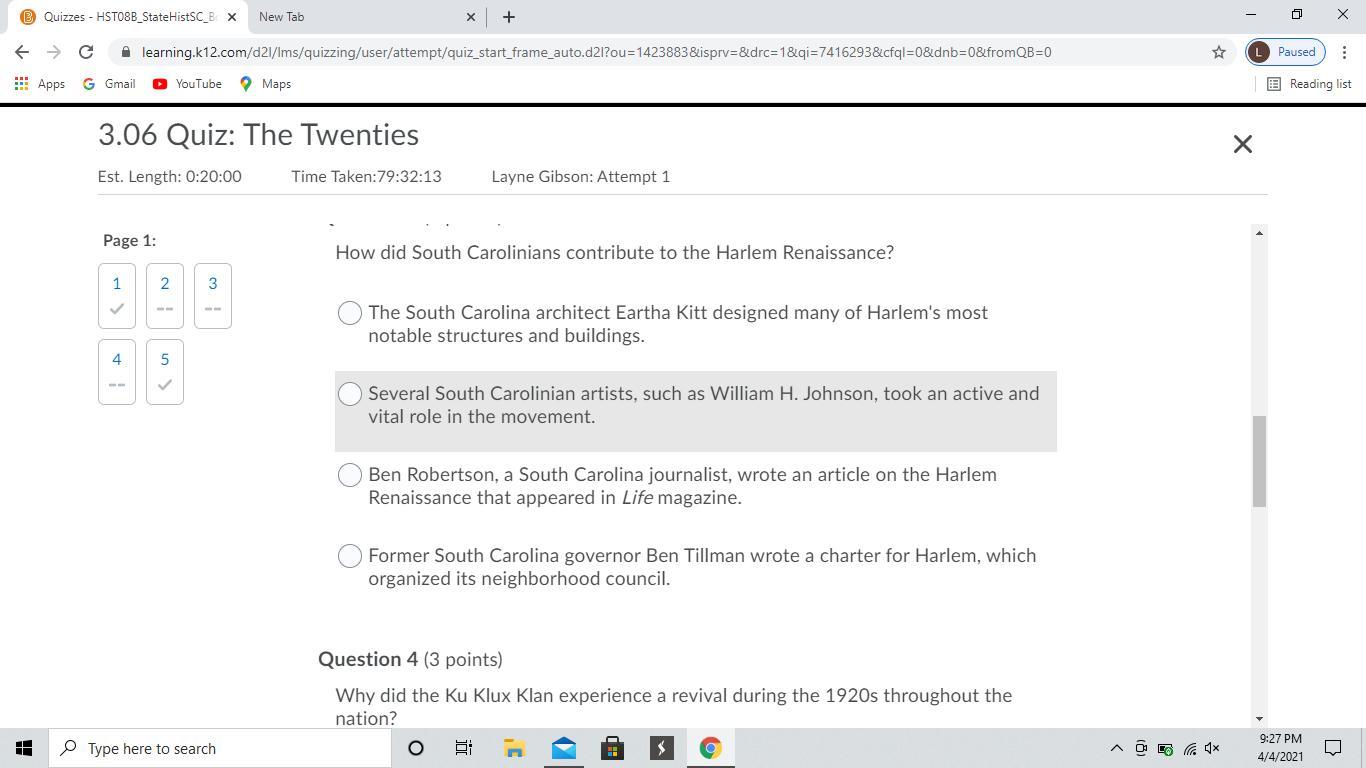Image resolution: width=1366 pixels, height=768 pixels.
Task: Switch to the New Tab tab
Action: click(358, 17)
